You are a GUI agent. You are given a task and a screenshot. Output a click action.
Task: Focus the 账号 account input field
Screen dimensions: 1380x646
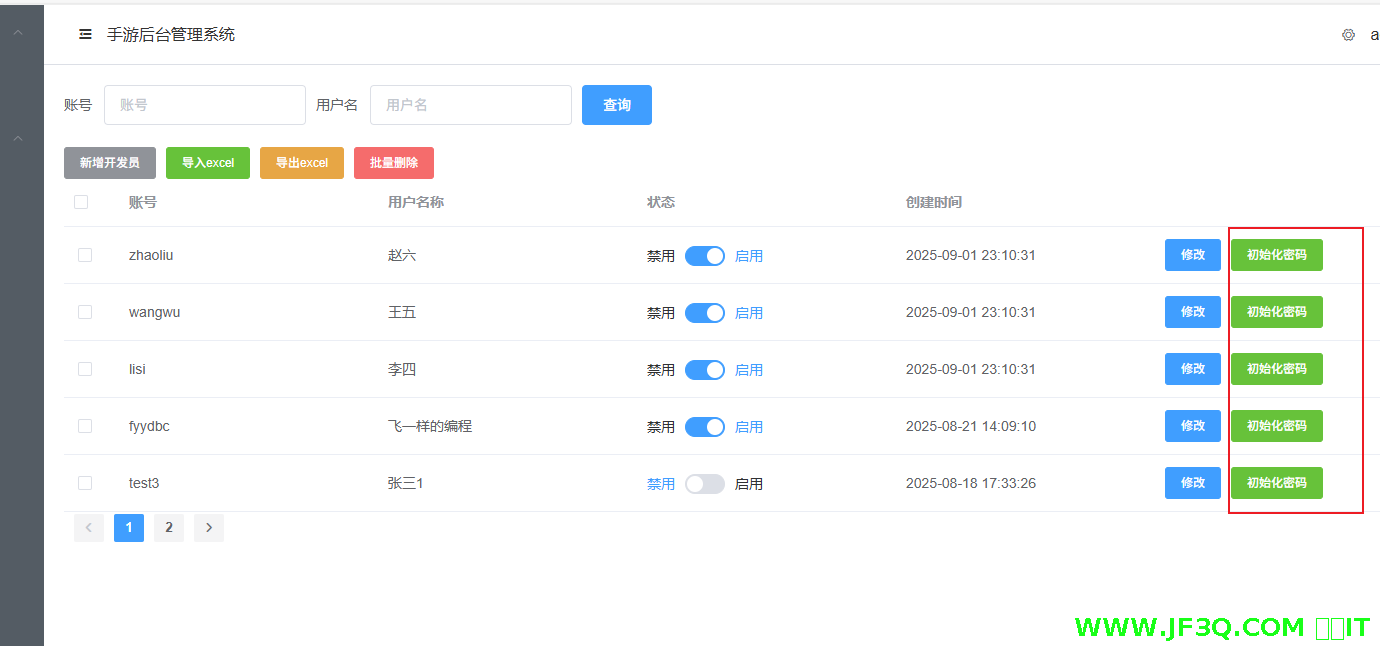pyautogui.click(x=204, y=105)
